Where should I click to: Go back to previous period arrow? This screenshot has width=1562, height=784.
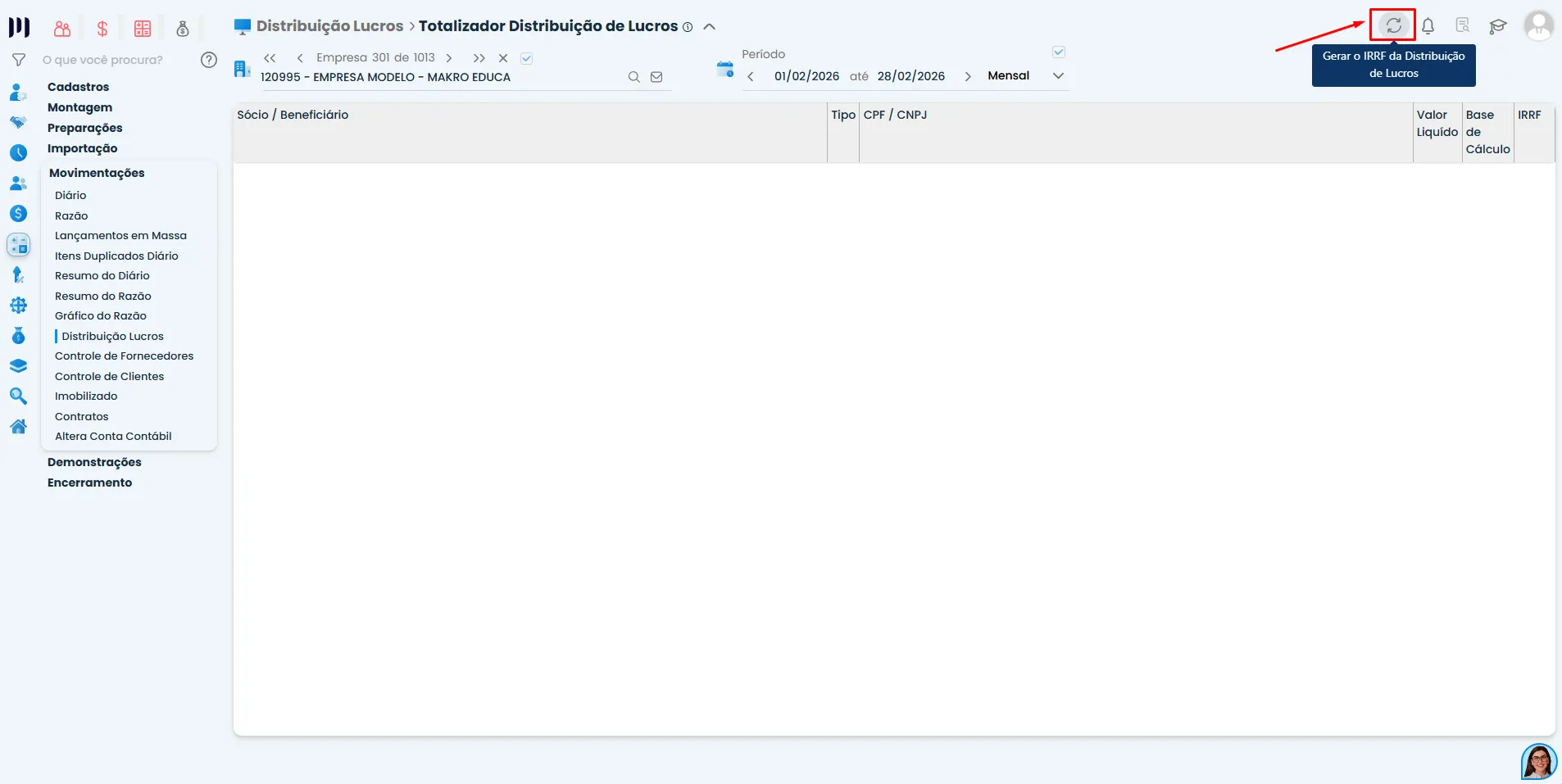point(751,76)
